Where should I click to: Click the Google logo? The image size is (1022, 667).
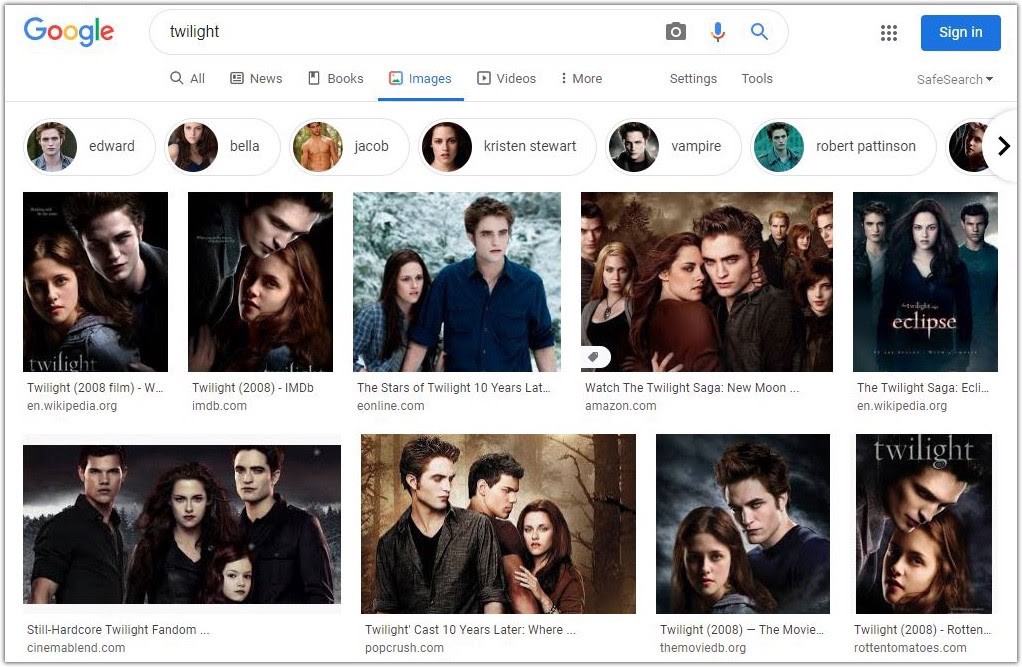(x=68, y=31)
